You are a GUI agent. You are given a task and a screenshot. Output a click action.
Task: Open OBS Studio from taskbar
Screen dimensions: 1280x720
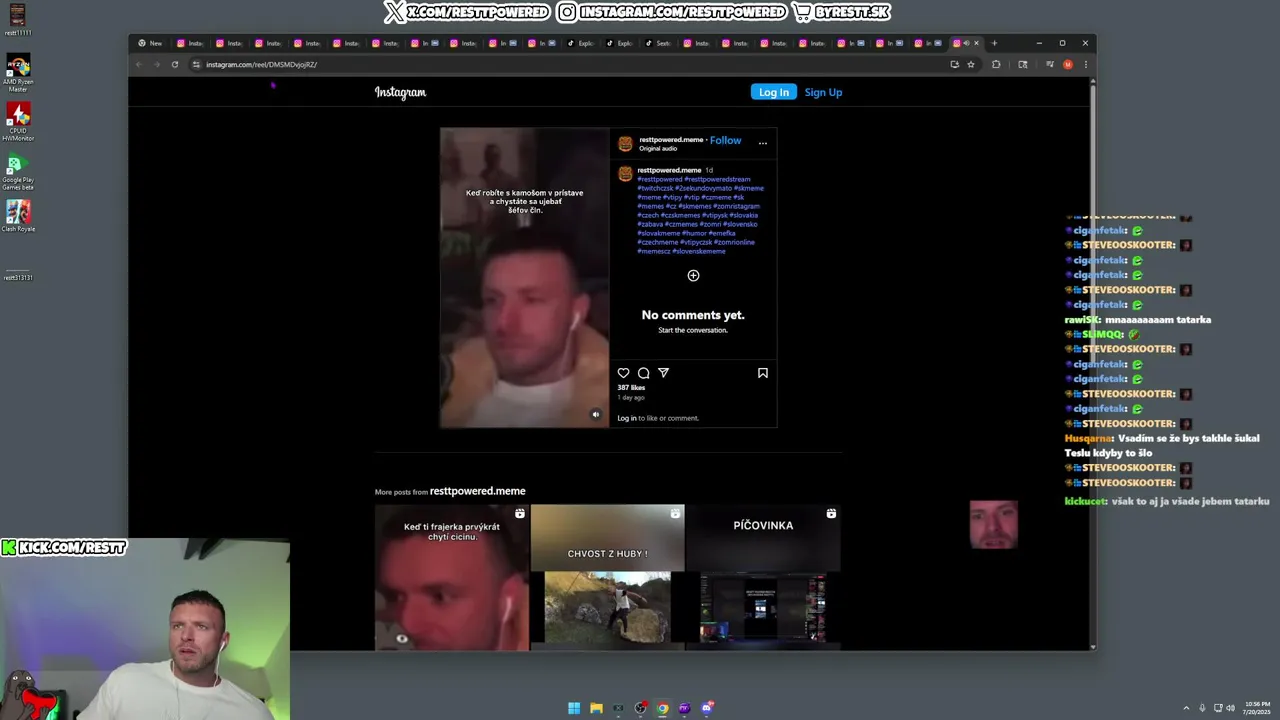[x=640, y=708]
